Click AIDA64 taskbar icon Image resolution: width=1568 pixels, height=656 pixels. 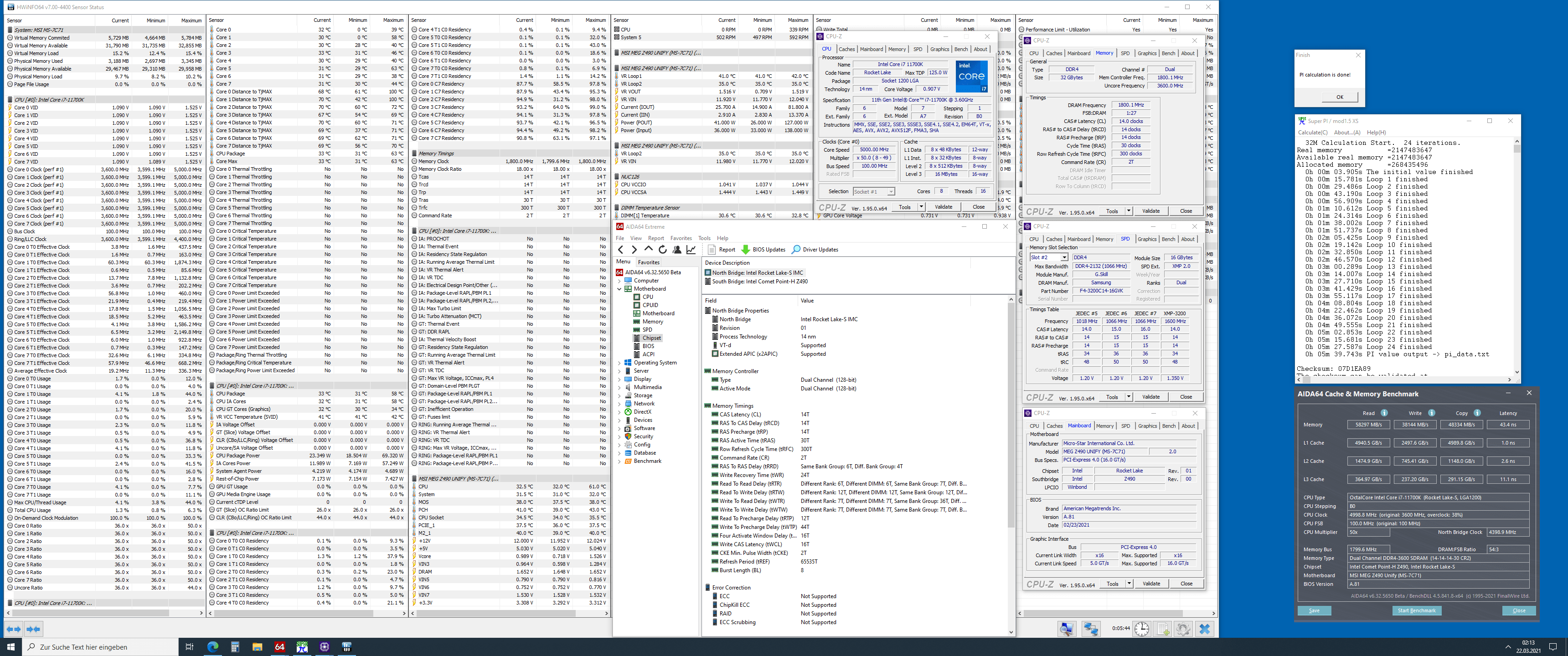point(279,647)
